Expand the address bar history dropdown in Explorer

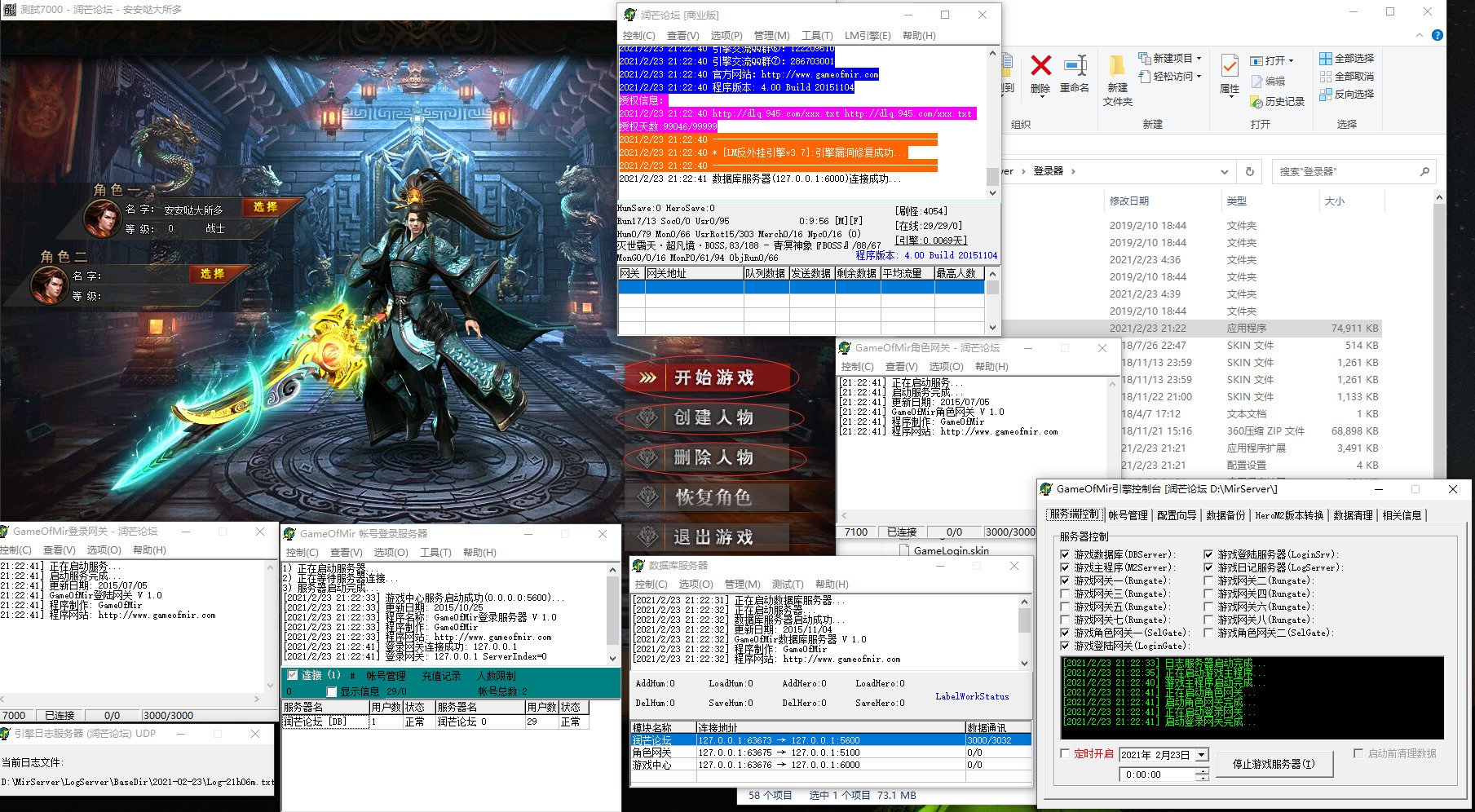click(1224, 171)
